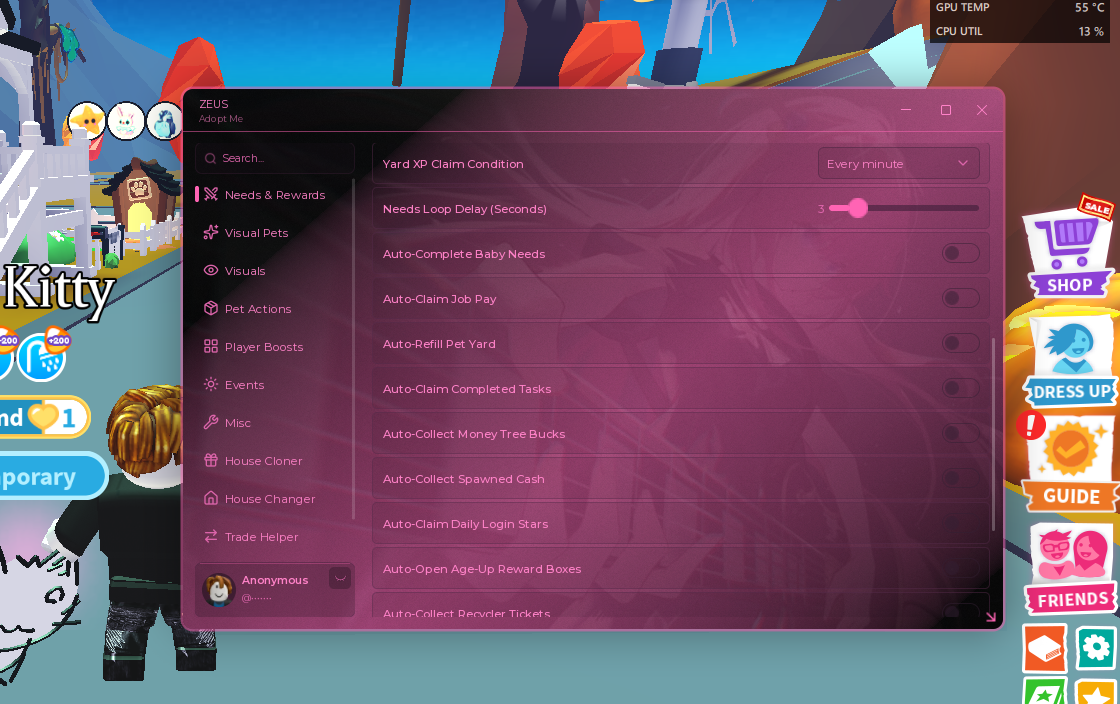The image size is (1120, 704).
Task: Click the Anonymous profile avatar
Action: (219, 590)
